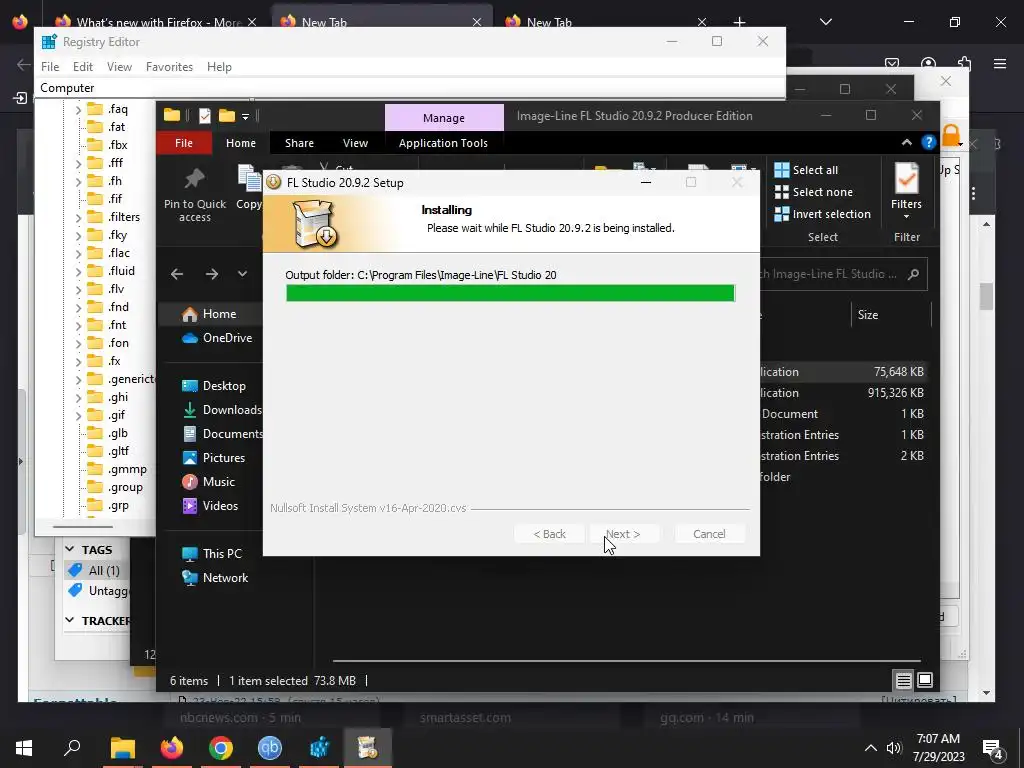The height and width of the screenshot is (768, 1024).
Task: Click Select none in Explorer ribbon
Action: click(x=813, y=192)
